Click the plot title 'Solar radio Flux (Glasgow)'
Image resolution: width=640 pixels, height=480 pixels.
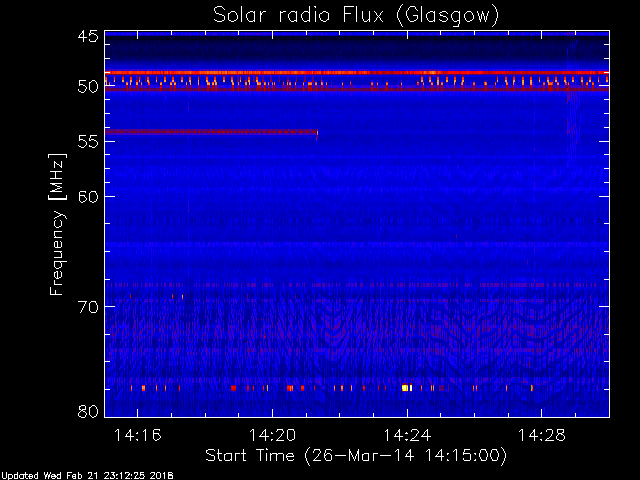356,16
